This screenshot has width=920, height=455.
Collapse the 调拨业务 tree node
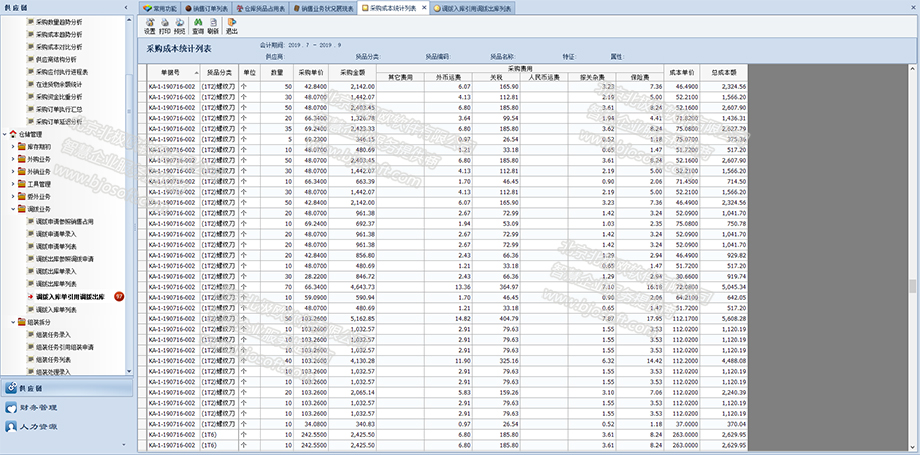click(x=13, y=209)
